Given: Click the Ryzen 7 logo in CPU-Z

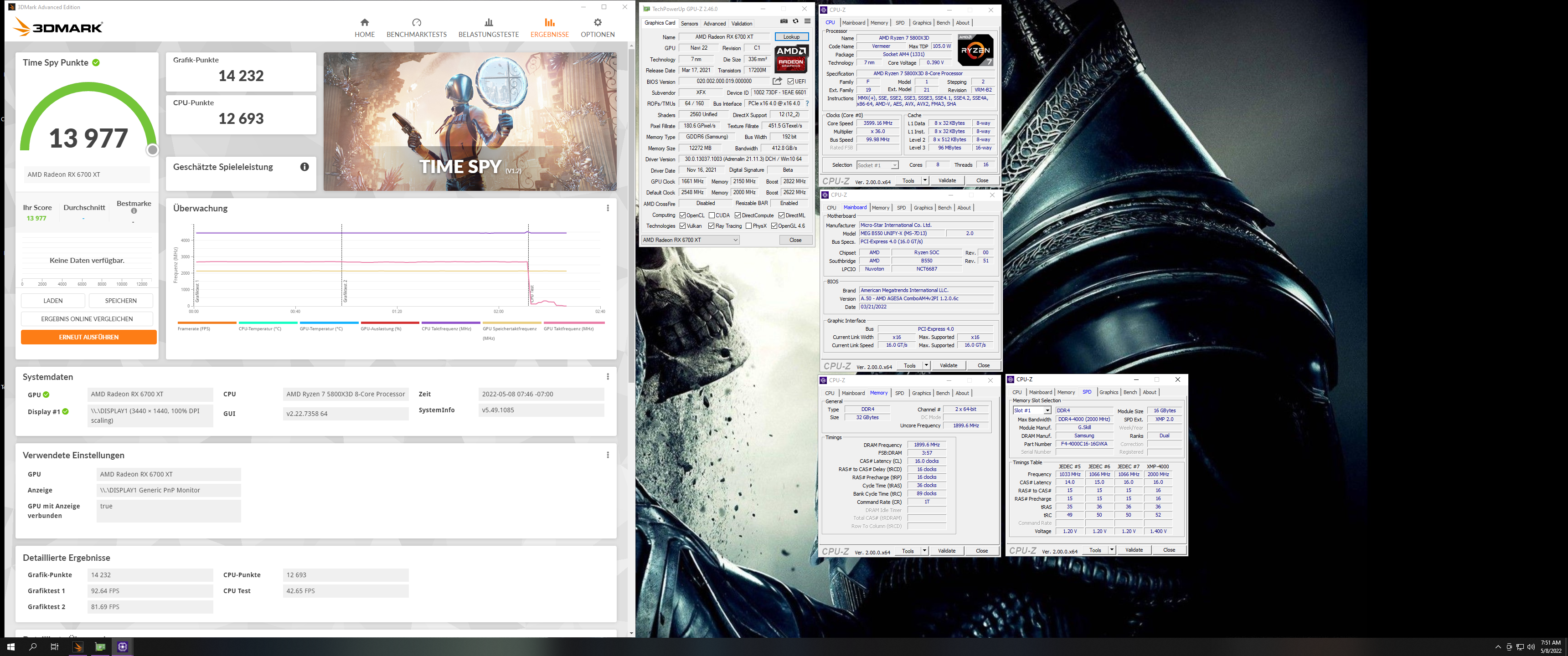Looking at the screenshot, I should tap(976, 50).
